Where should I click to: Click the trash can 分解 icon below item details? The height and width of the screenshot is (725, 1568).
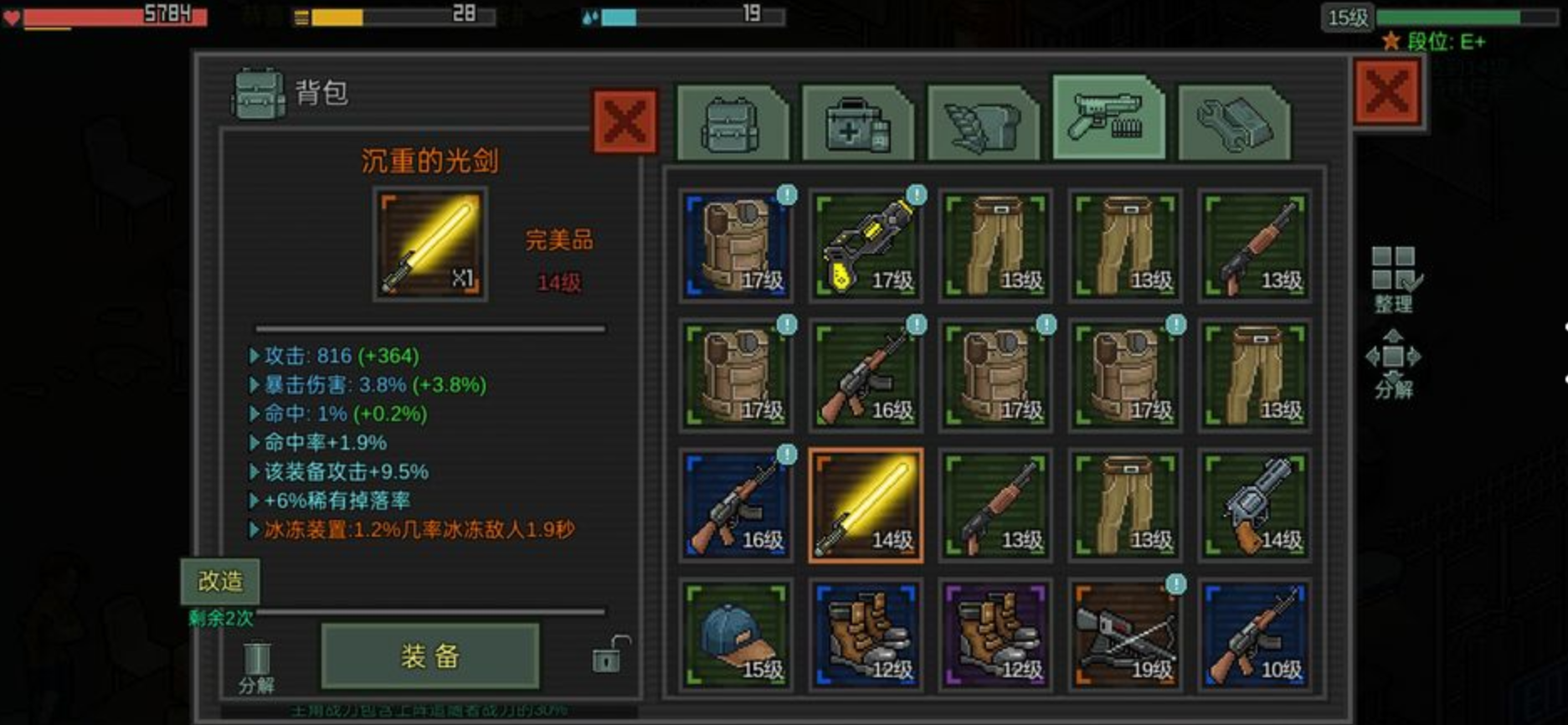coord(256,668)
